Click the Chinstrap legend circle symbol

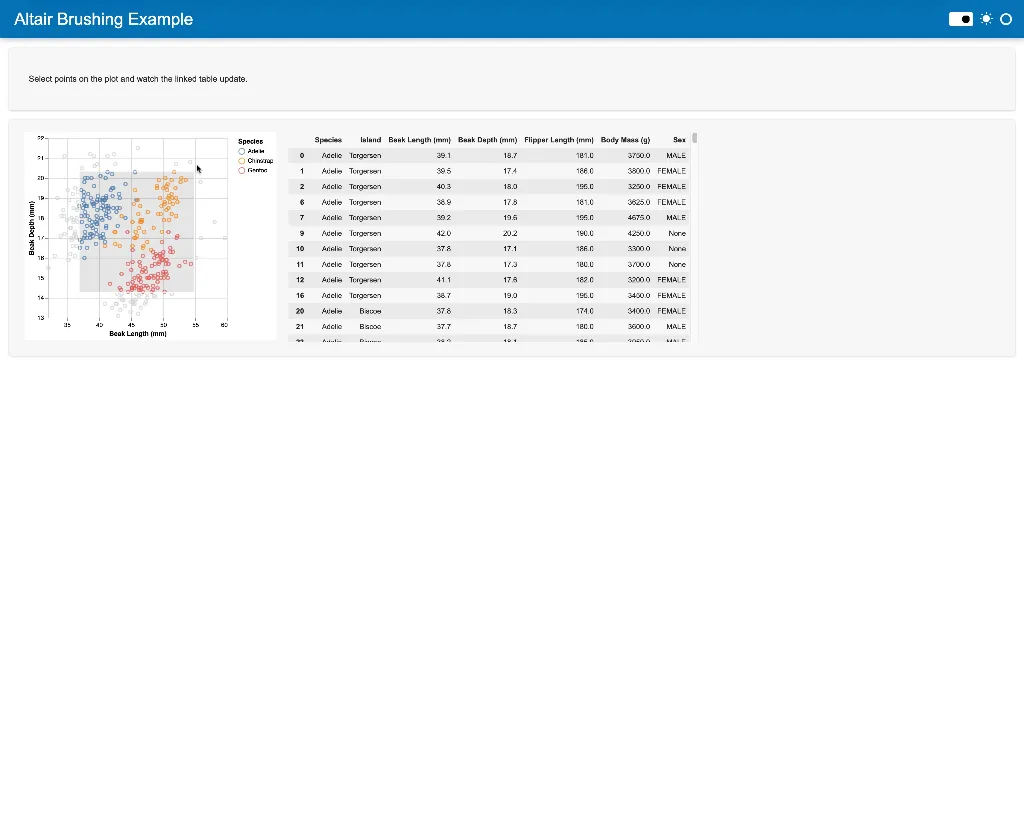[x=242, y=161]
